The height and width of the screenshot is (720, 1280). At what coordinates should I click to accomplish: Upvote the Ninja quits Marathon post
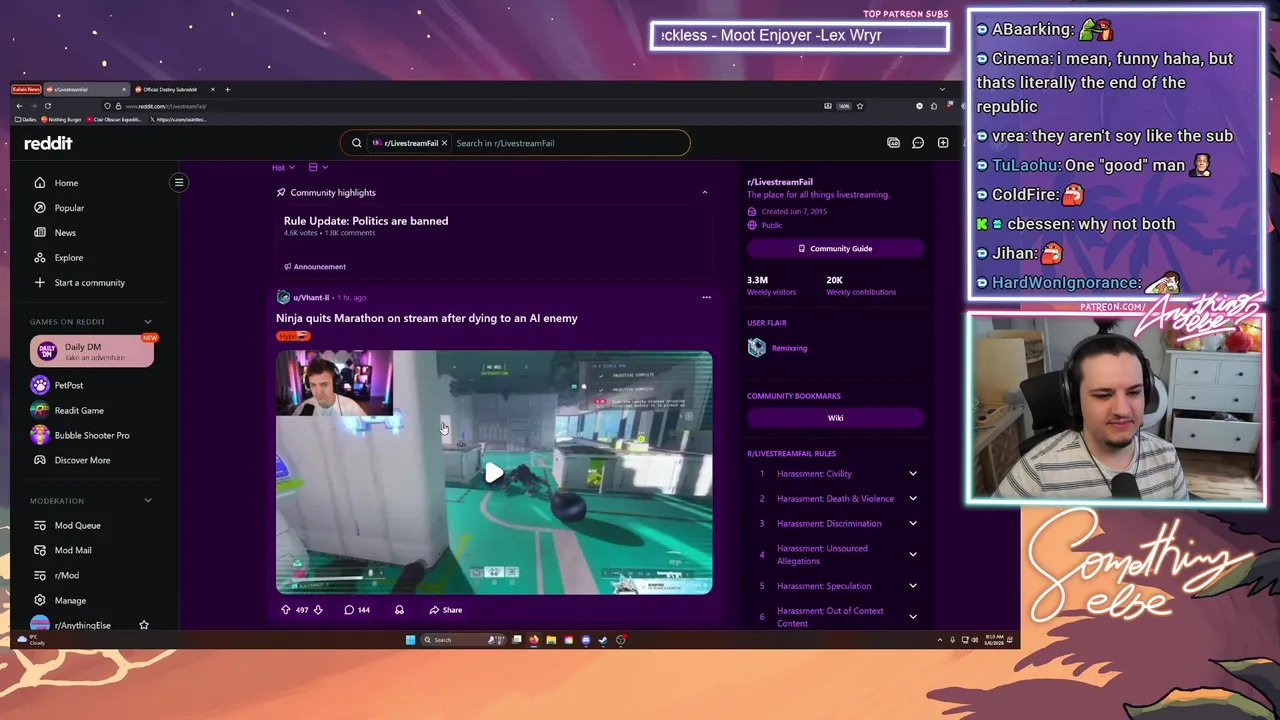click(x=285, y=610)
